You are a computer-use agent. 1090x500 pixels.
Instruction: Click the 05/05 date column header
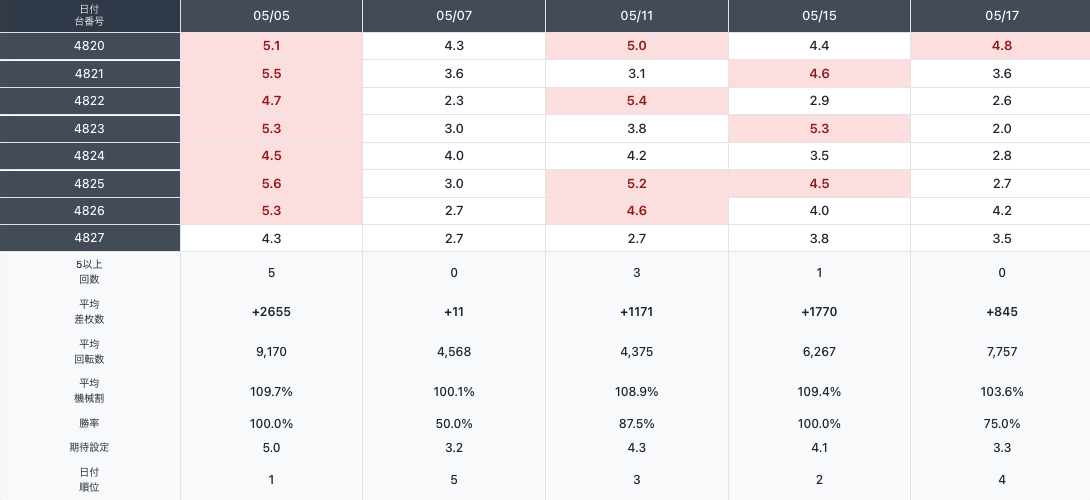271,16
